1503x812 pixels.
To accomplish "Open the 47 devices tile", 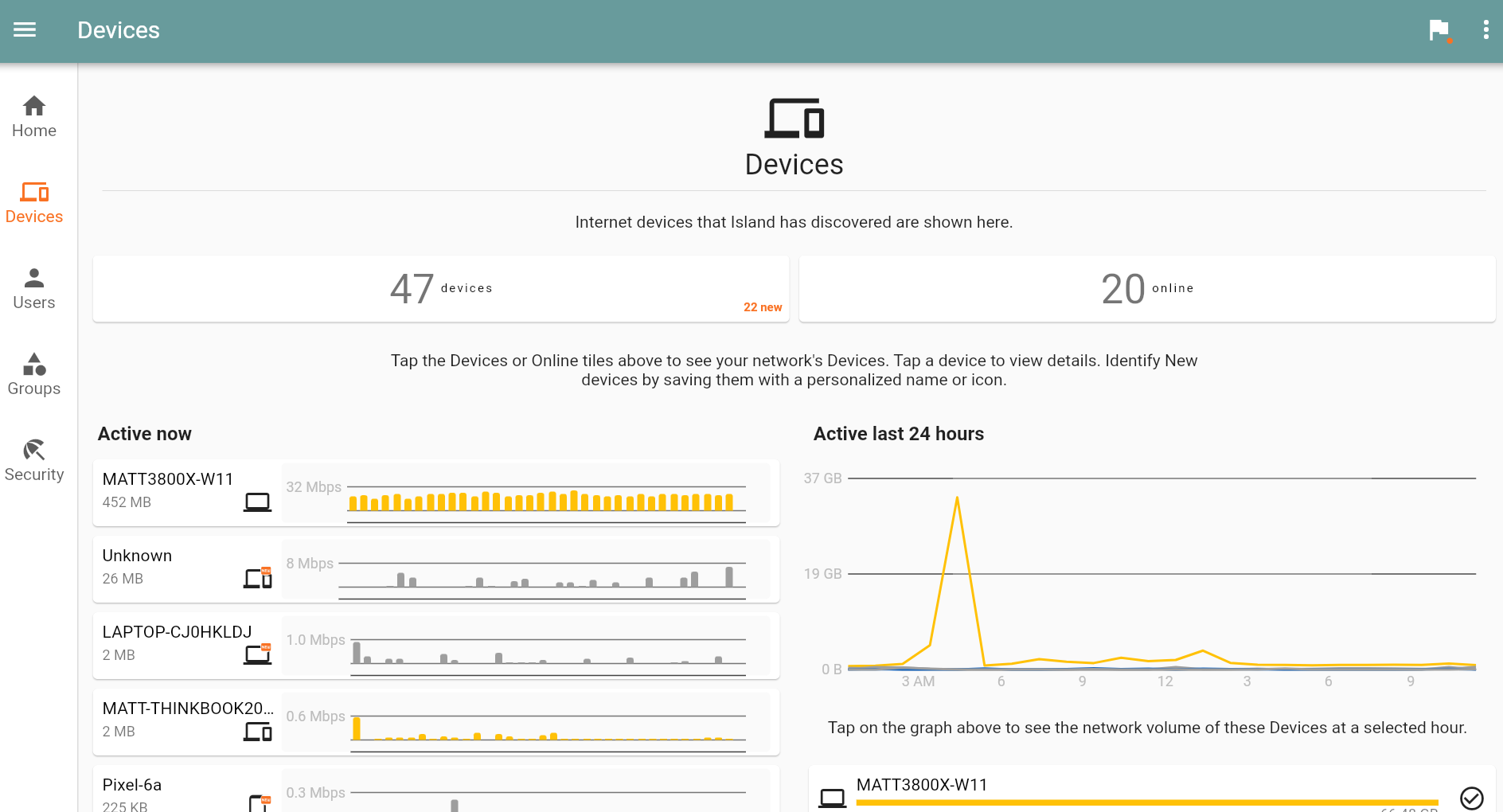I will click(441, 288).
